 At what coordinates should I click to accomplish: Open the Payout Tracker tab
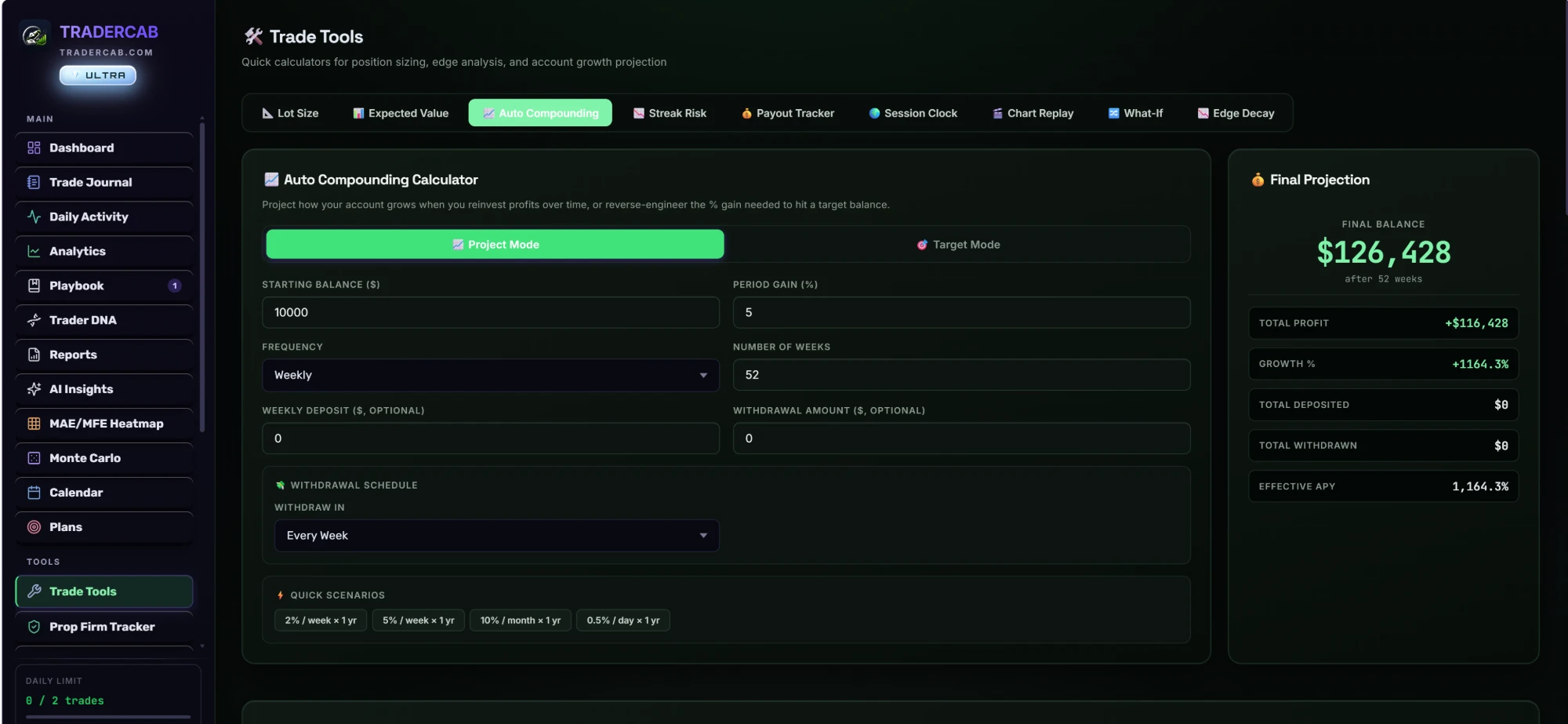point(788,113)
